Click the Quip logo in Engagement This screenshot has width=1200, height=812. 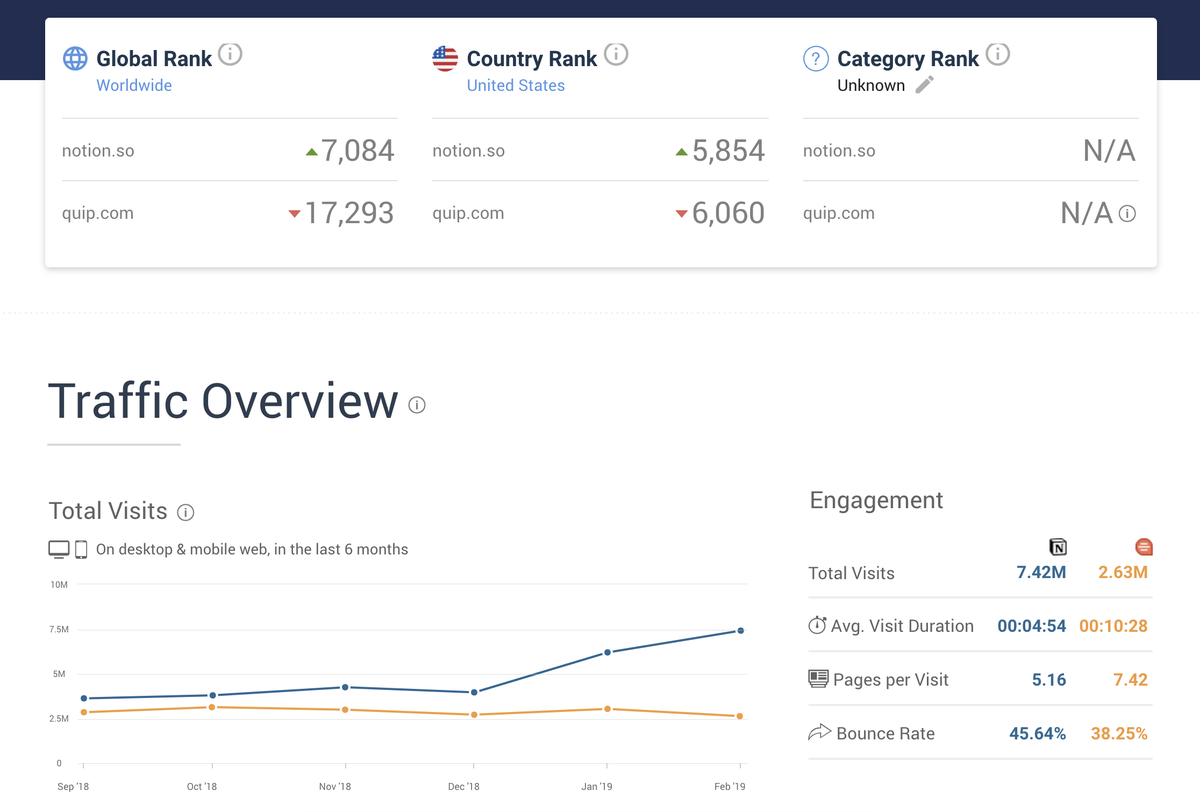coord(1144,547)
